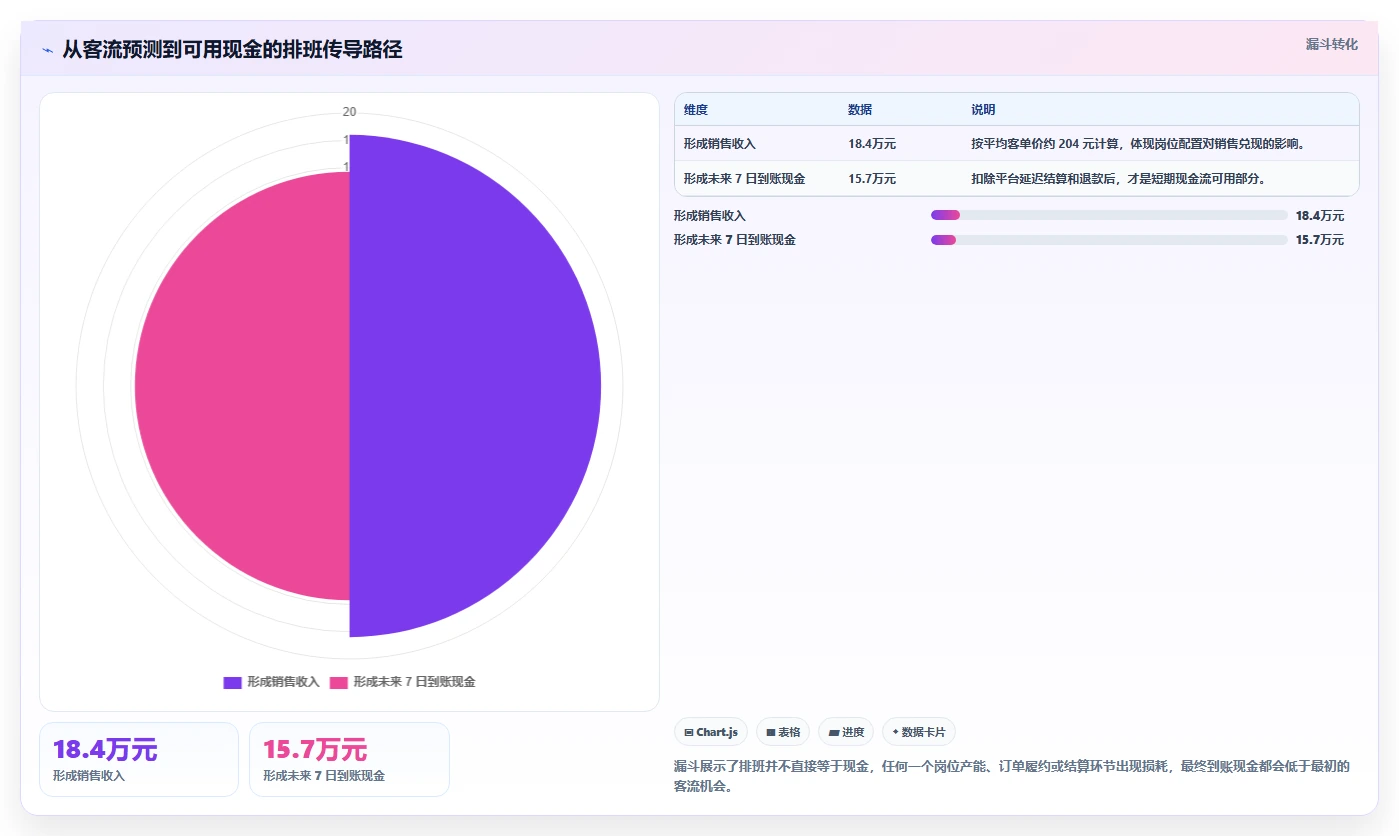This screenshot has height=836, width=1399.
Task: Click the explanation starting 按平均客单价约 204 元计算
Action: point(1139,144)
